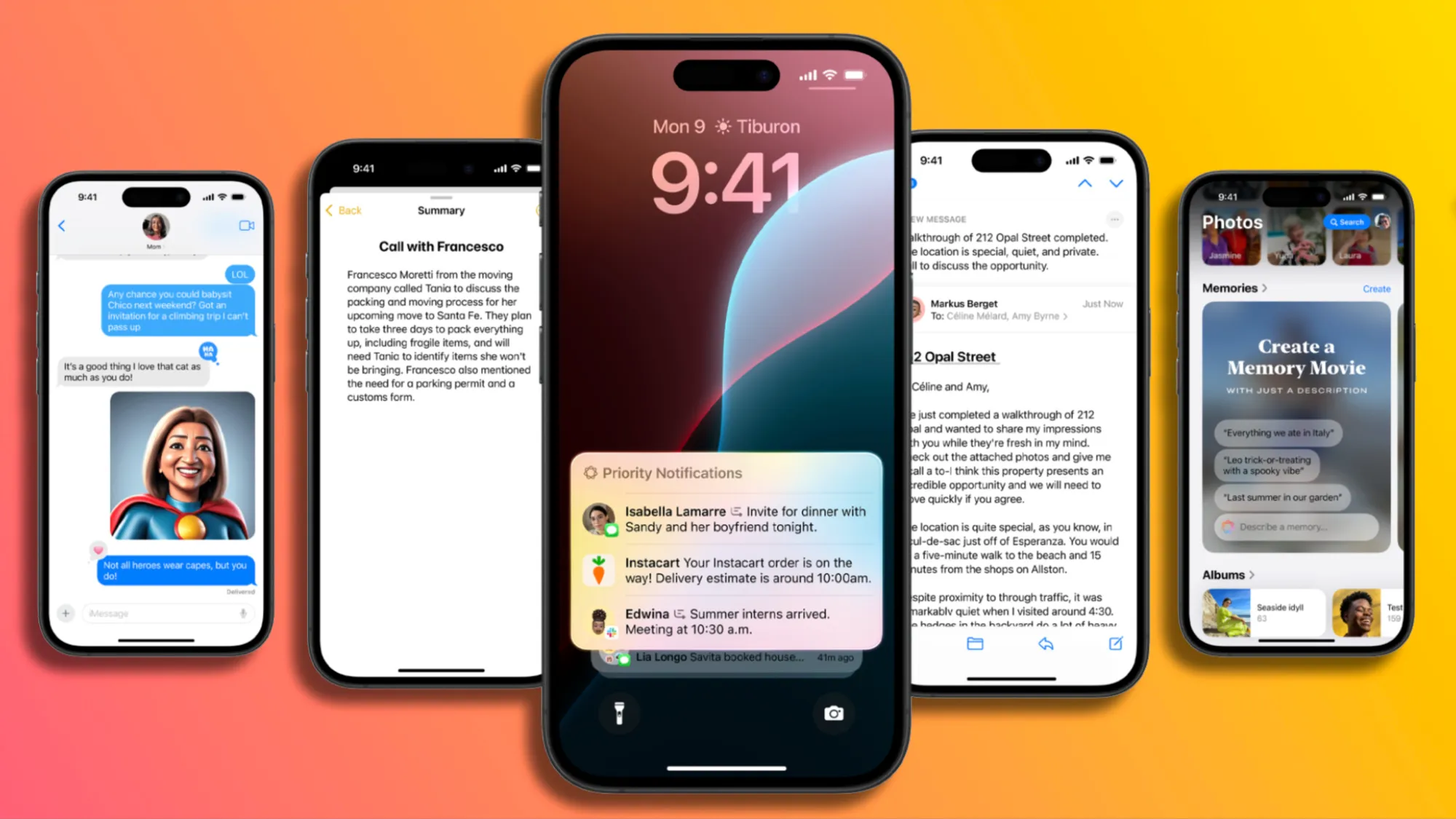Tap the save/folder icon in Mail toolbar

click(x=974, y=643)
